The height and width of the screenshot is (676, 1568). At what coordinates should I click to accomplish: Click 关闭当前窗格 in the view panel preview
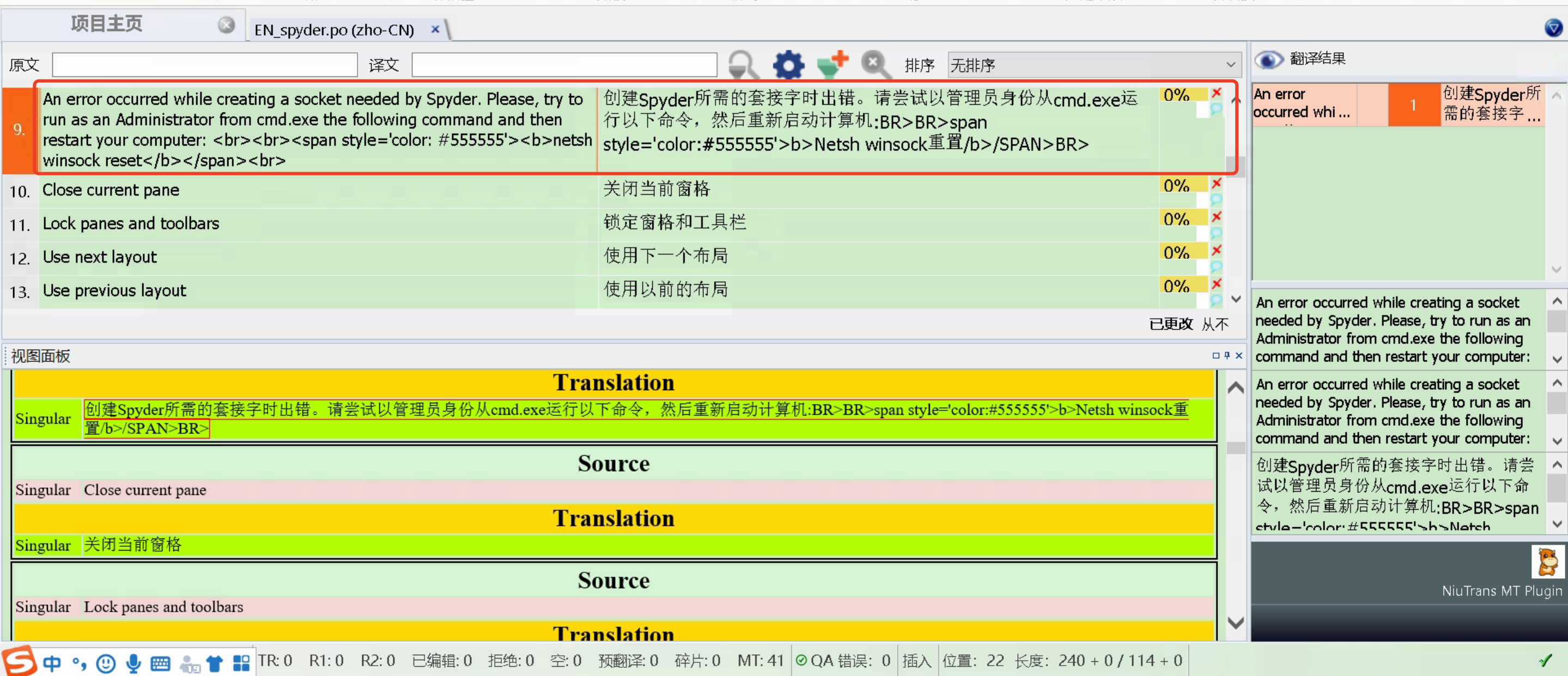[133, 545]
